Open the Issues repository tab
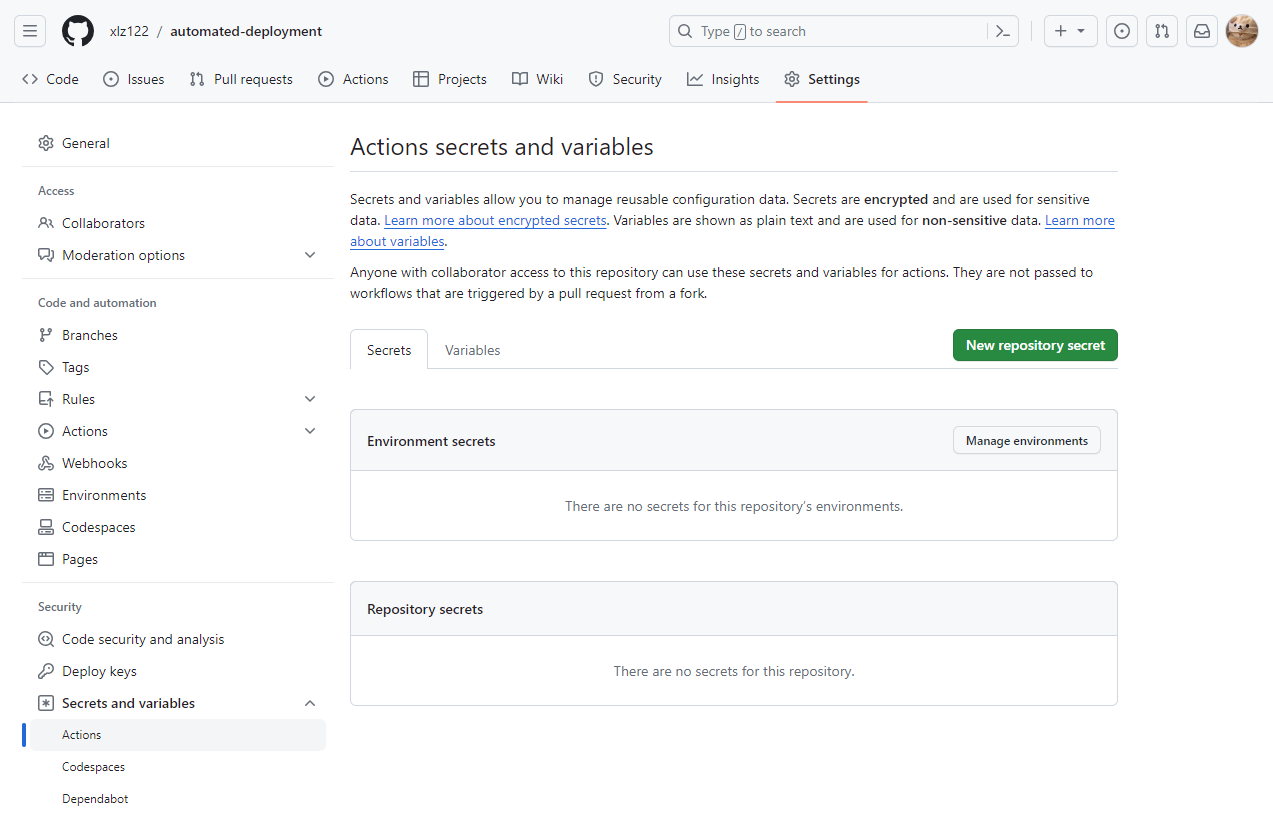Viewport: 1273px width, 818px height. [134, 79]
